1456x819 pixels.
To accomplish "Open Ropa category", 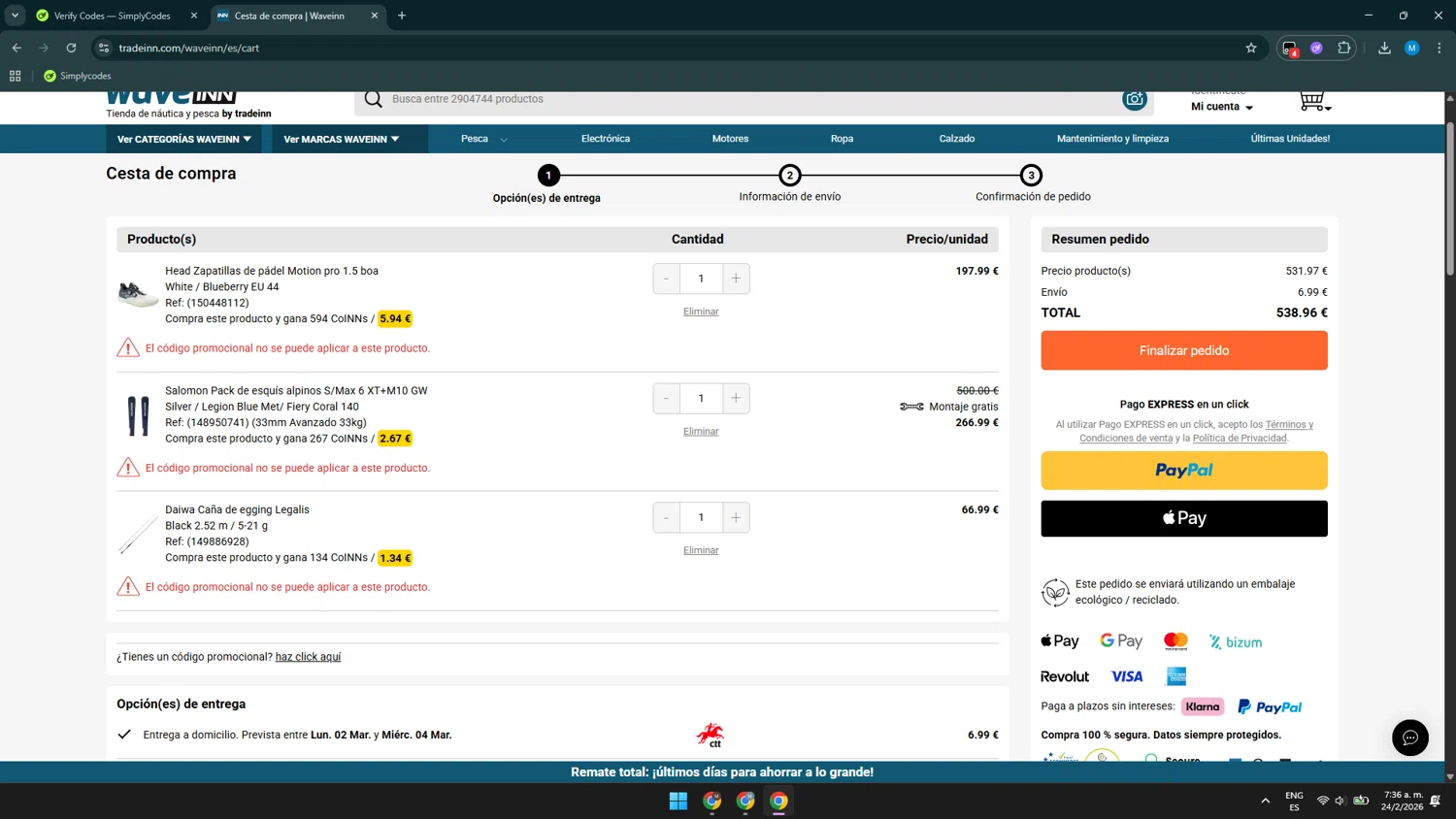I will pos(842,139).
